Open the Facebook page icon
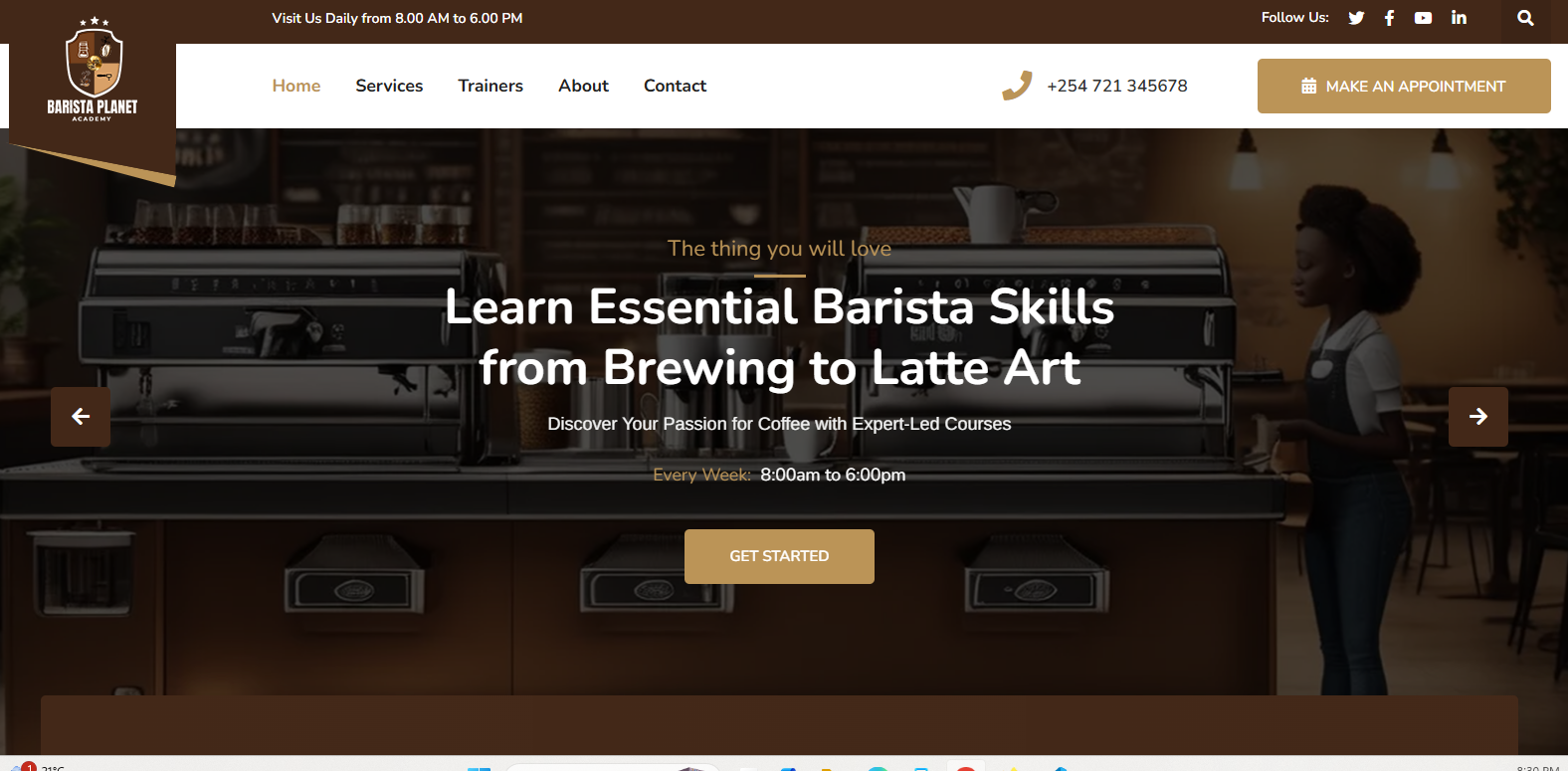The height and width of the screenshot is (771, 1568). point(1389,18)
